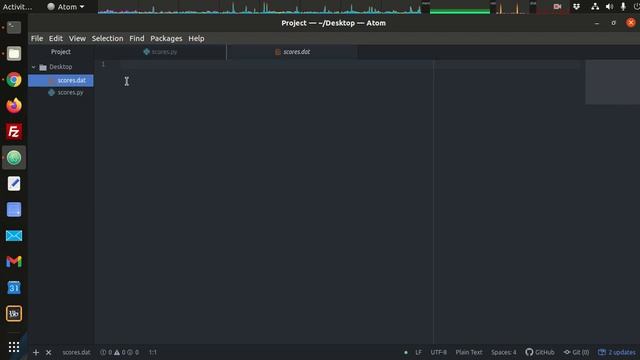Open the File menu
This screenshot has width=640, height=360.
pyautogui.click(x=37, y=38)
